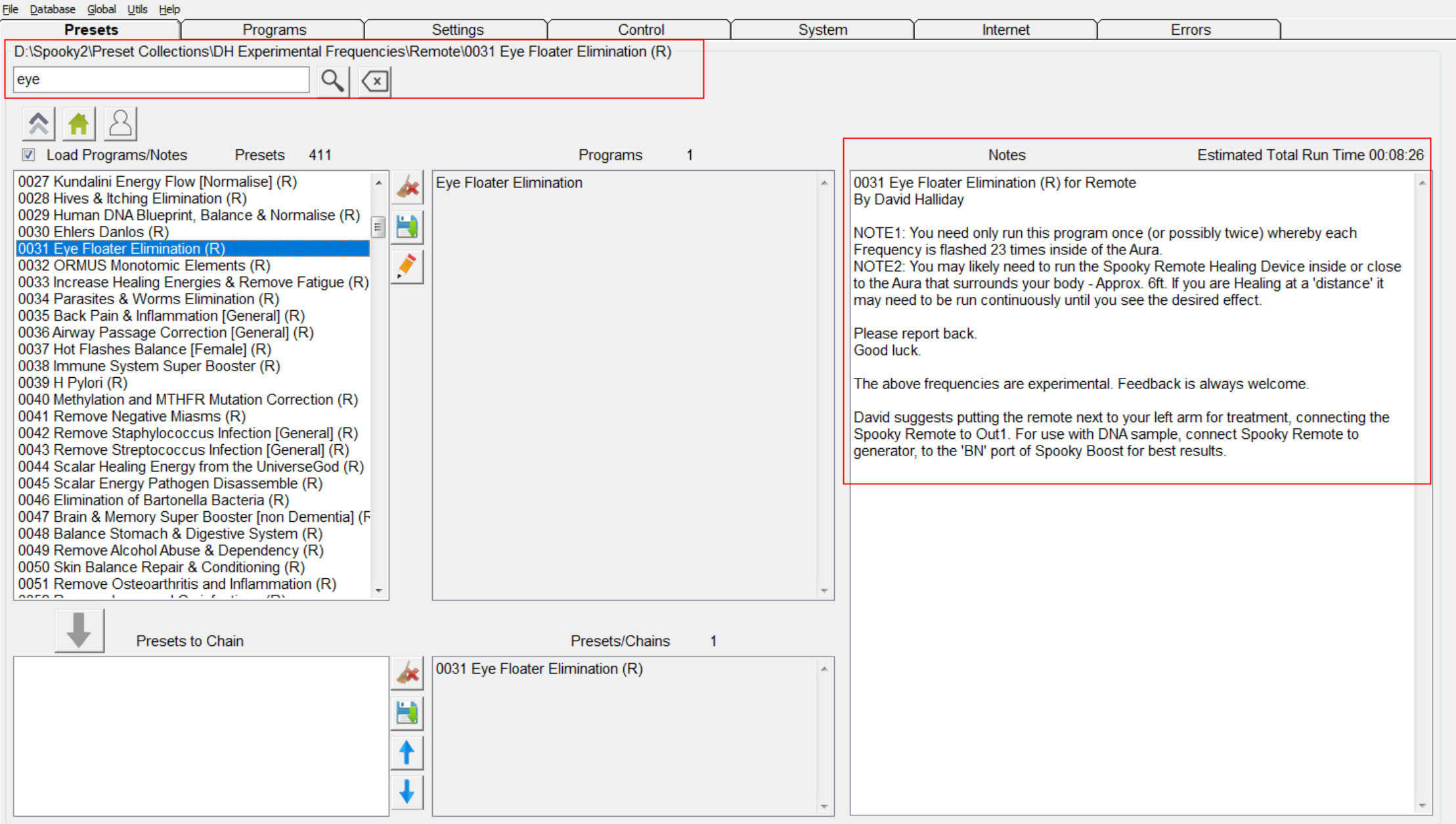
Task: Edit the program with the pencil icon
Action: (x=407, y=267)
